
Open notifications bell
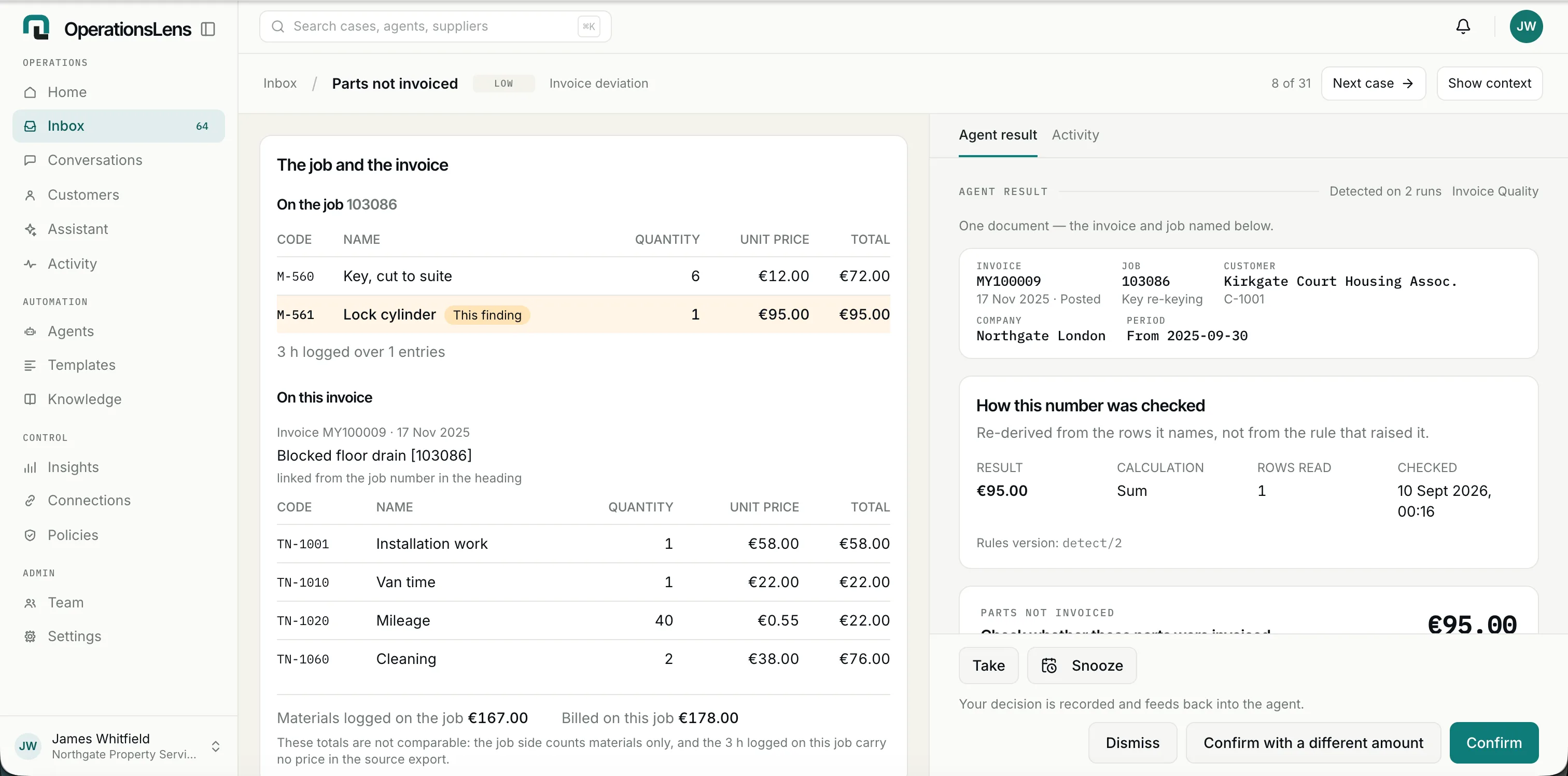pyautogui.click(x=1463, y=26)
